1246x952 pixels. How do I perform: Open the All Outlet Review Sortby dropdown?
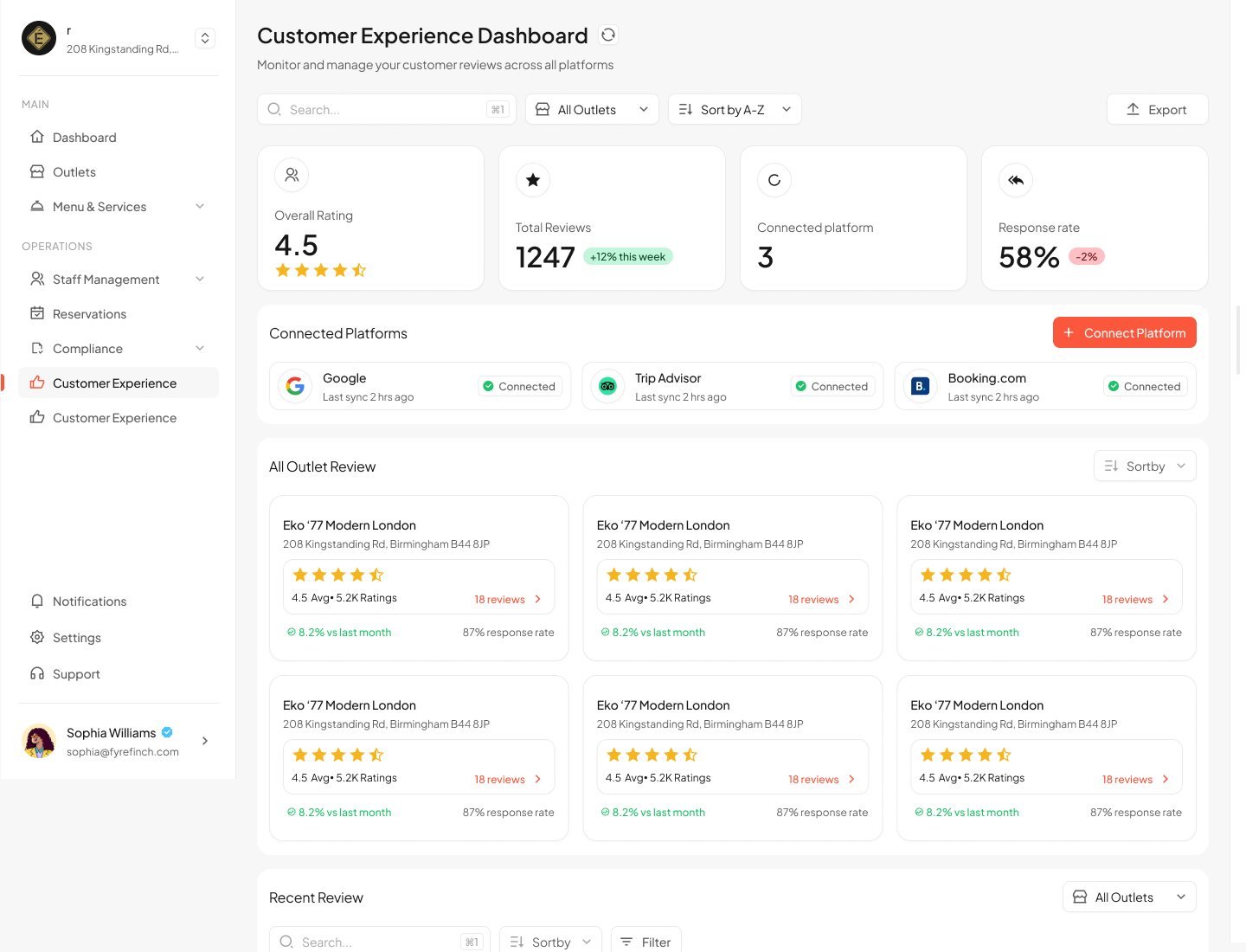coord(1145,466)
